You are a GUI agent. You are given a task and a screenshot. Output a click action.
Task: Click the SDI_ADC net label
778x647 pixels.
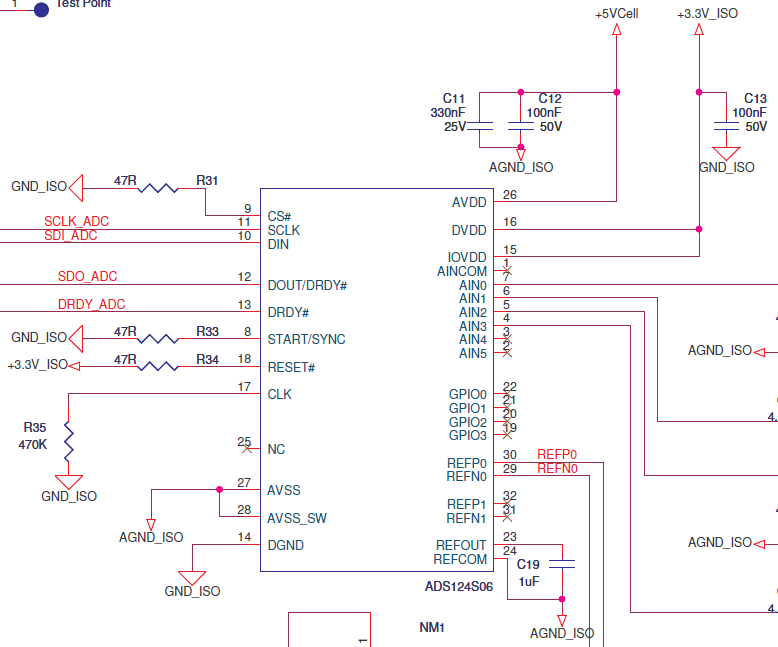[70, 235]
